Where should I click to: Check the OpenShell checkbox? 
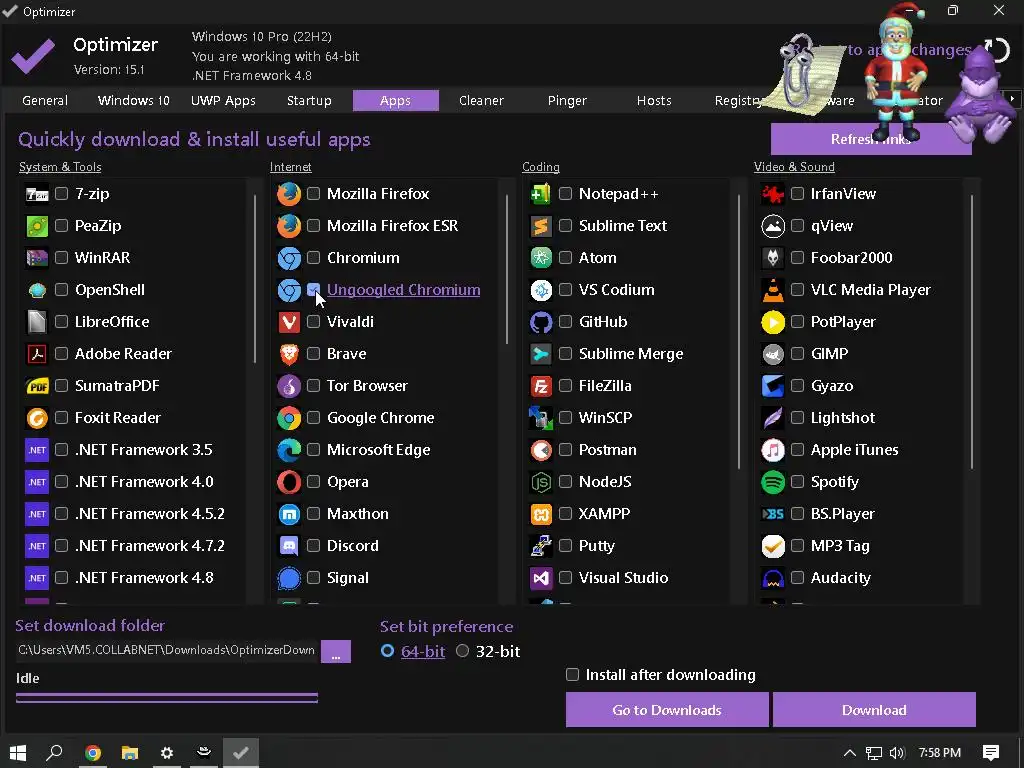pyautogui.click(x=61, y=289)
